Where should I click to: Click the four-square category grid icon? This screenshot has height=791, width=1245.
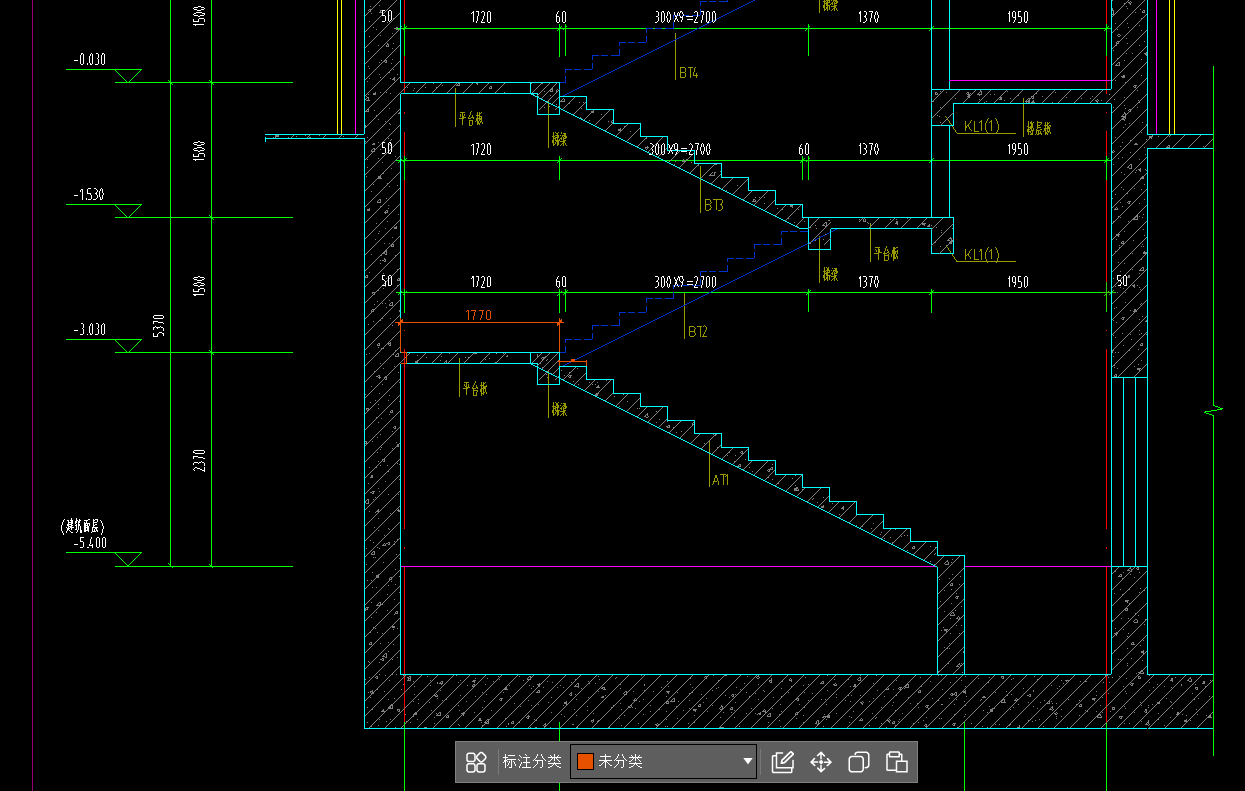[x=476, y=762]
